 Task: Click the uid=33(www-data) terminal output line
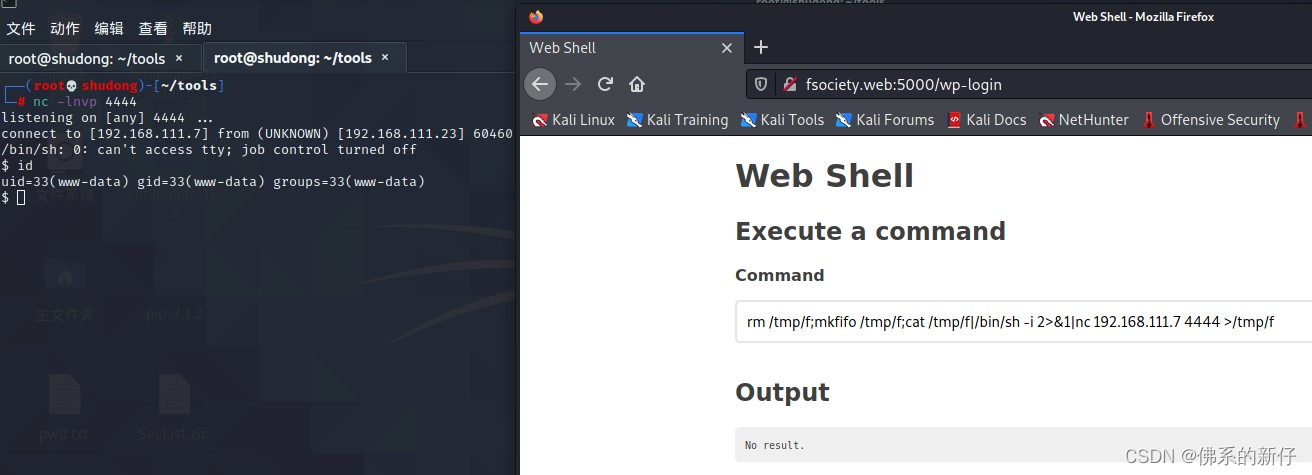213,182
